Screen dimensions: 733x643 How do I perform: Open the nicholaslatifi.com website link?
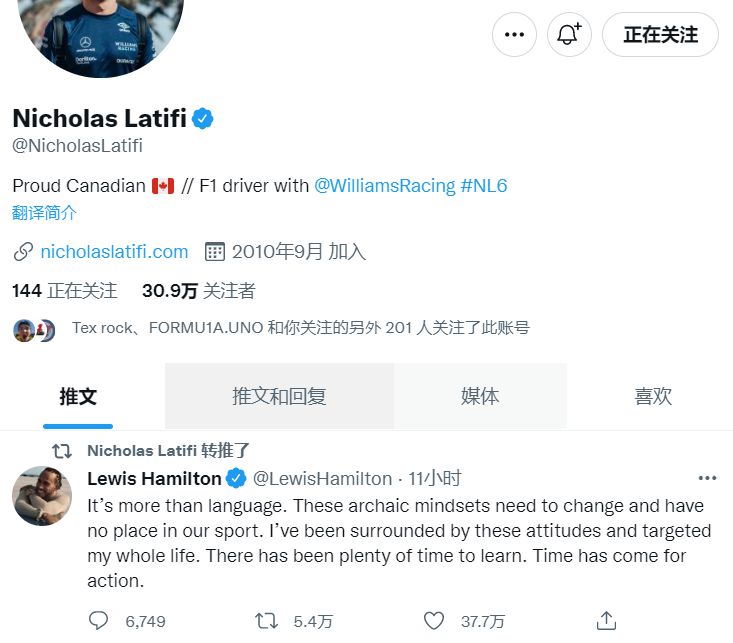point(114,252)
